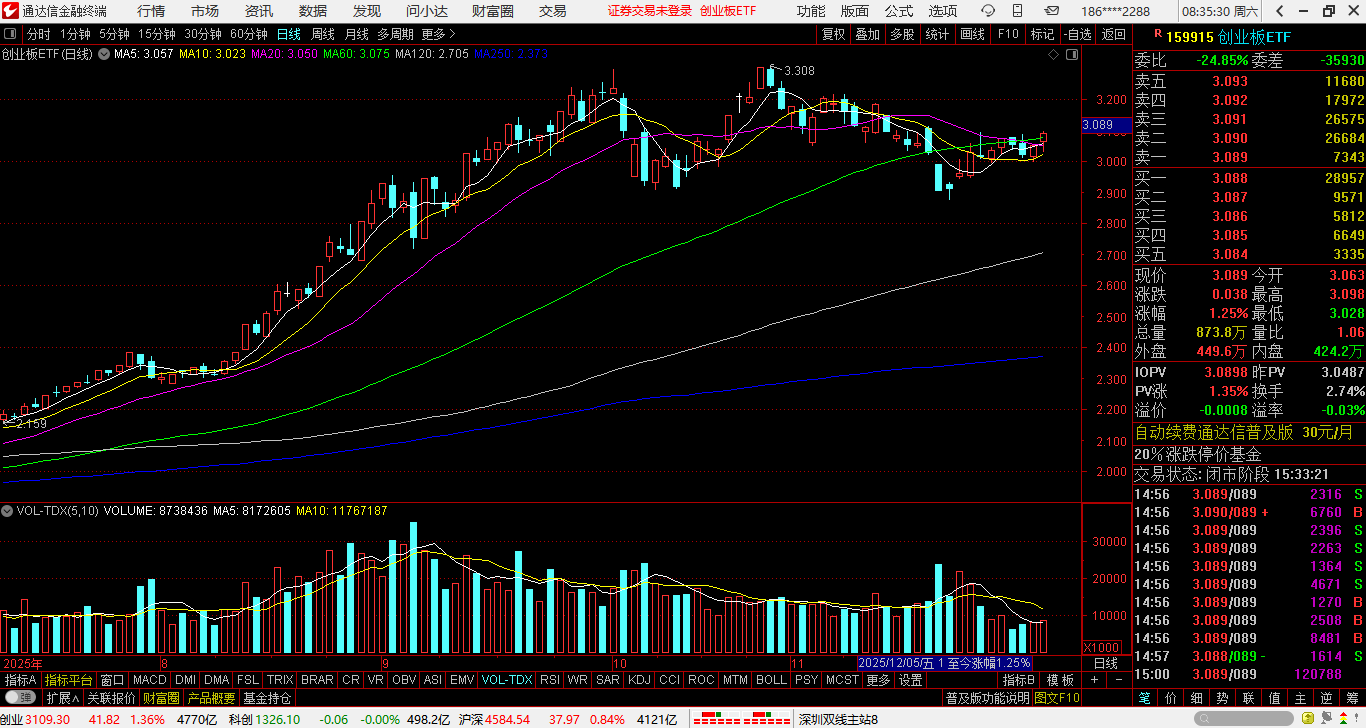Open the 行情 menu
This screenshot has height=728, width=1366.
tap(151, 11)
